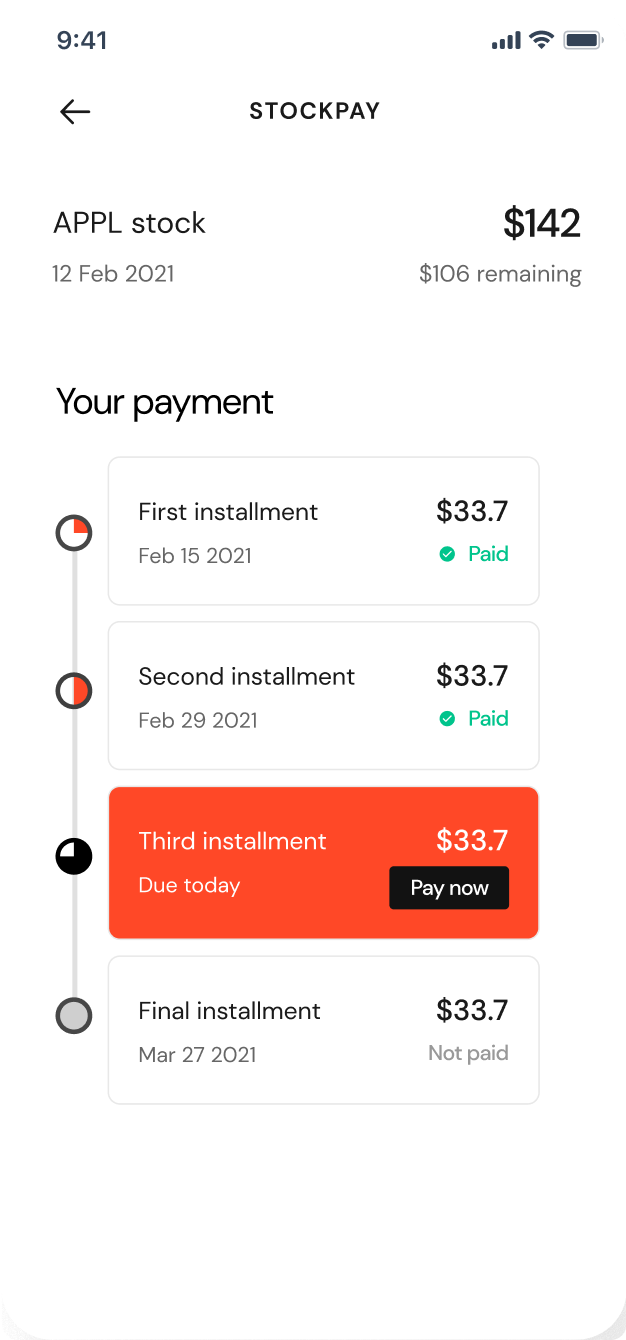Click green check icon on Second installment

(448, 719)
